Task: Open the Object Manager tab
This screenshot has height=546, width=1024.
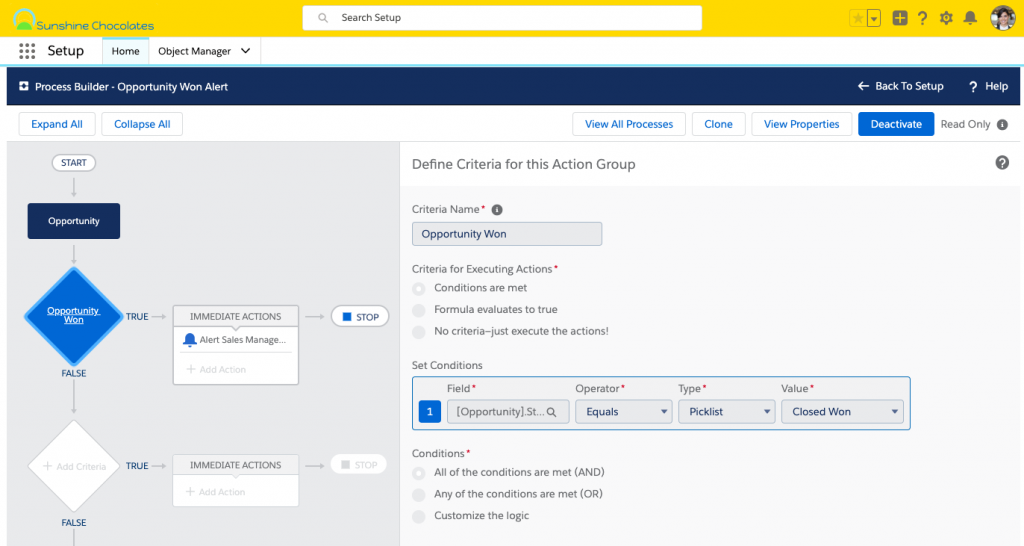Action: (x=195, y=51)
